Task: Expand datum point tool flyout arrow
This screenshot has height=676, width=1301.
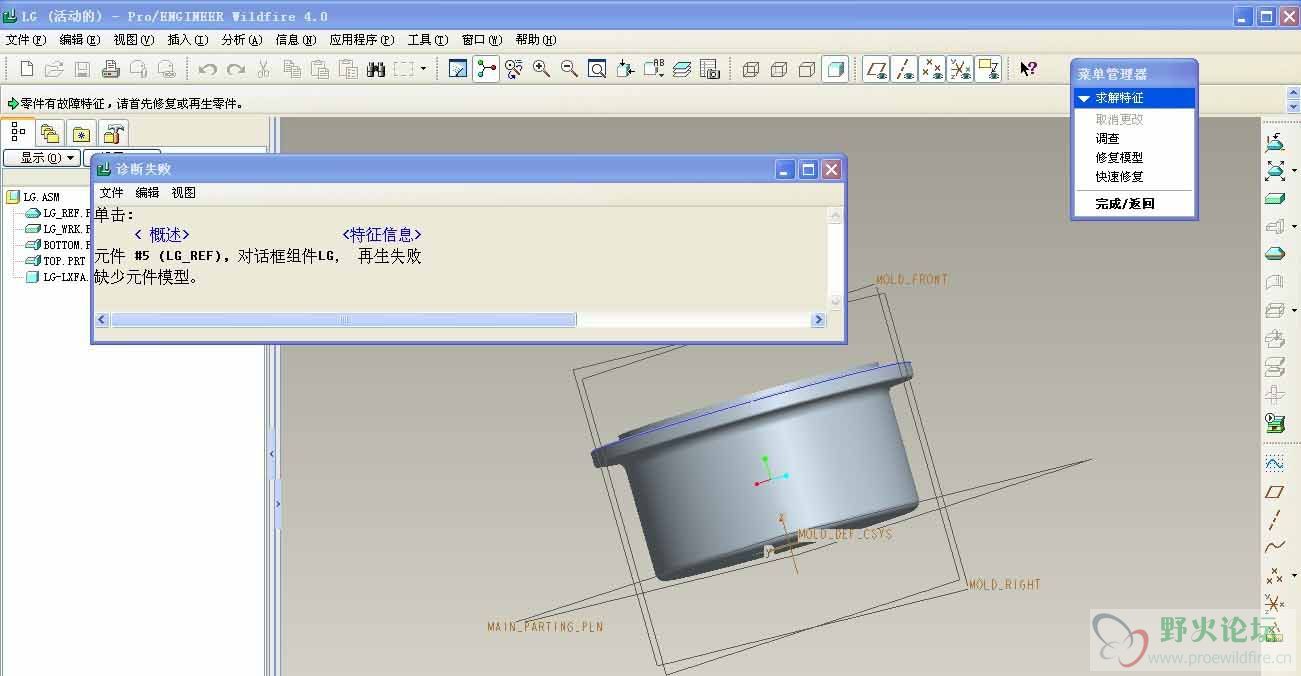Action: [1295, 577]
